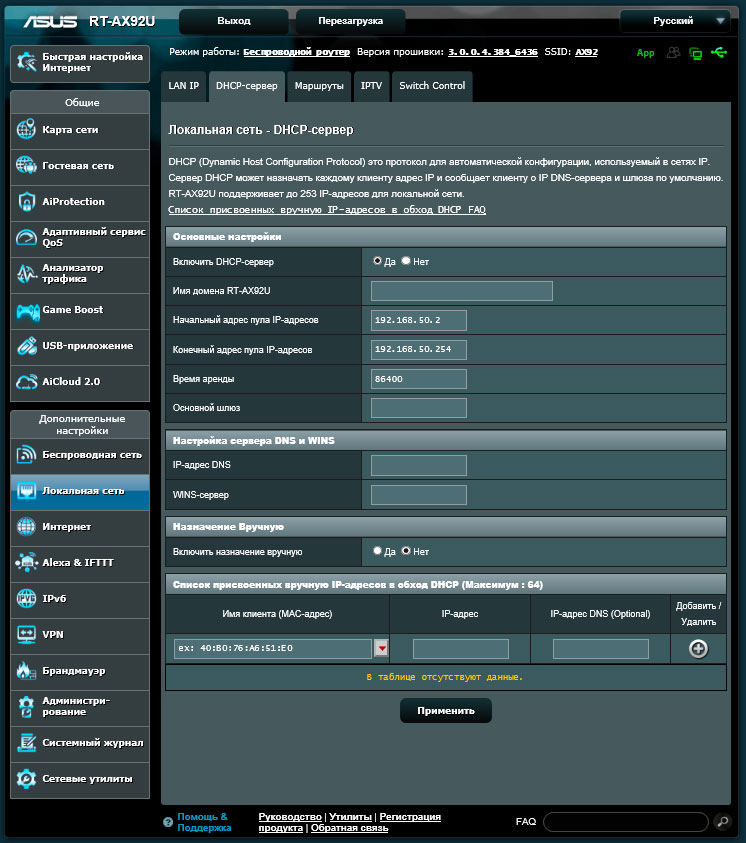Click the Основной шлюз input field

[419, 408]
